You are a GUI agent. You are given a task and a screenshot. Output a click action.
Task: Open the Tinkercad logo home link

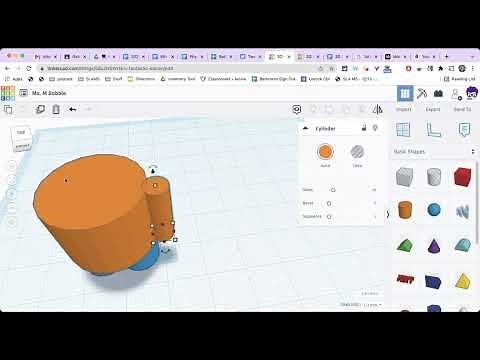click(8, 93)
